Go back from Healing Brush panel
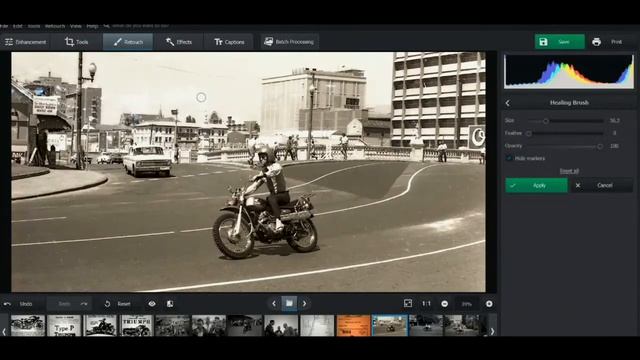The image size is (640, 360). [508, 103]
